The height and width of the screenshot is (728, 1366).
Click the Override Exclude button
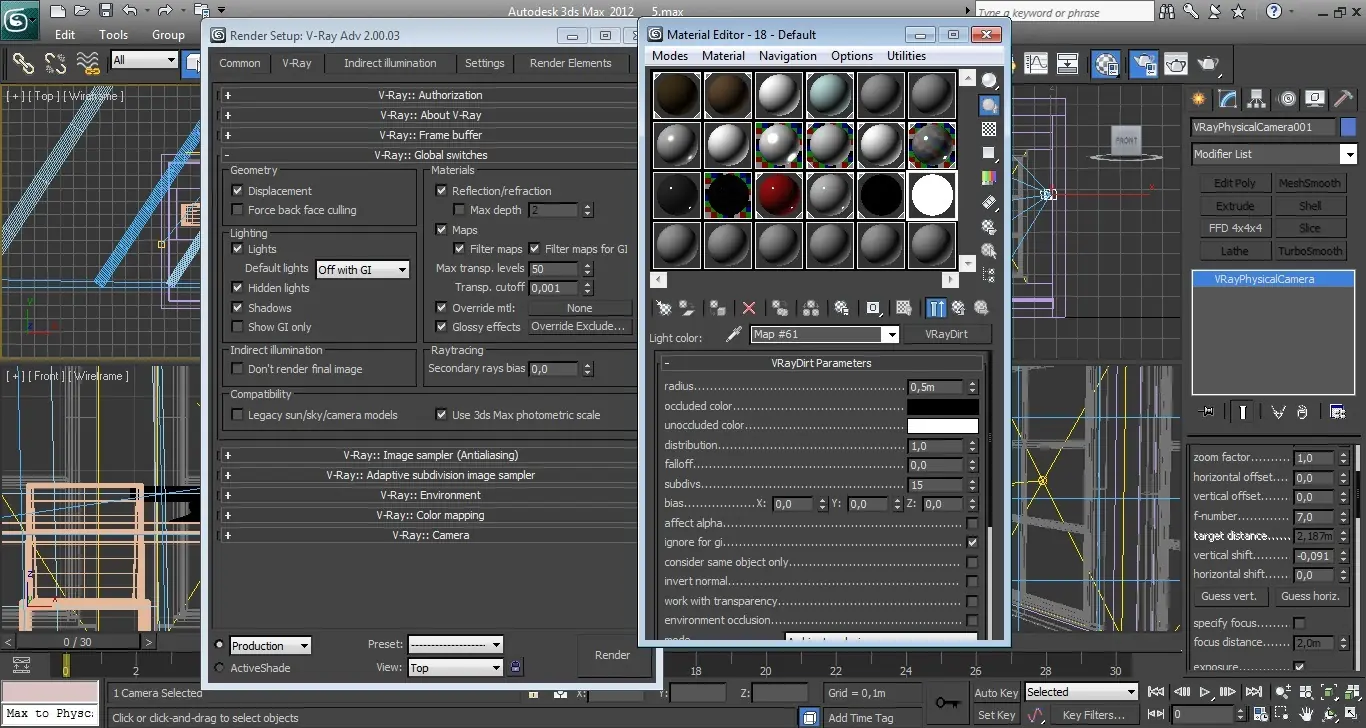(580, 327)
